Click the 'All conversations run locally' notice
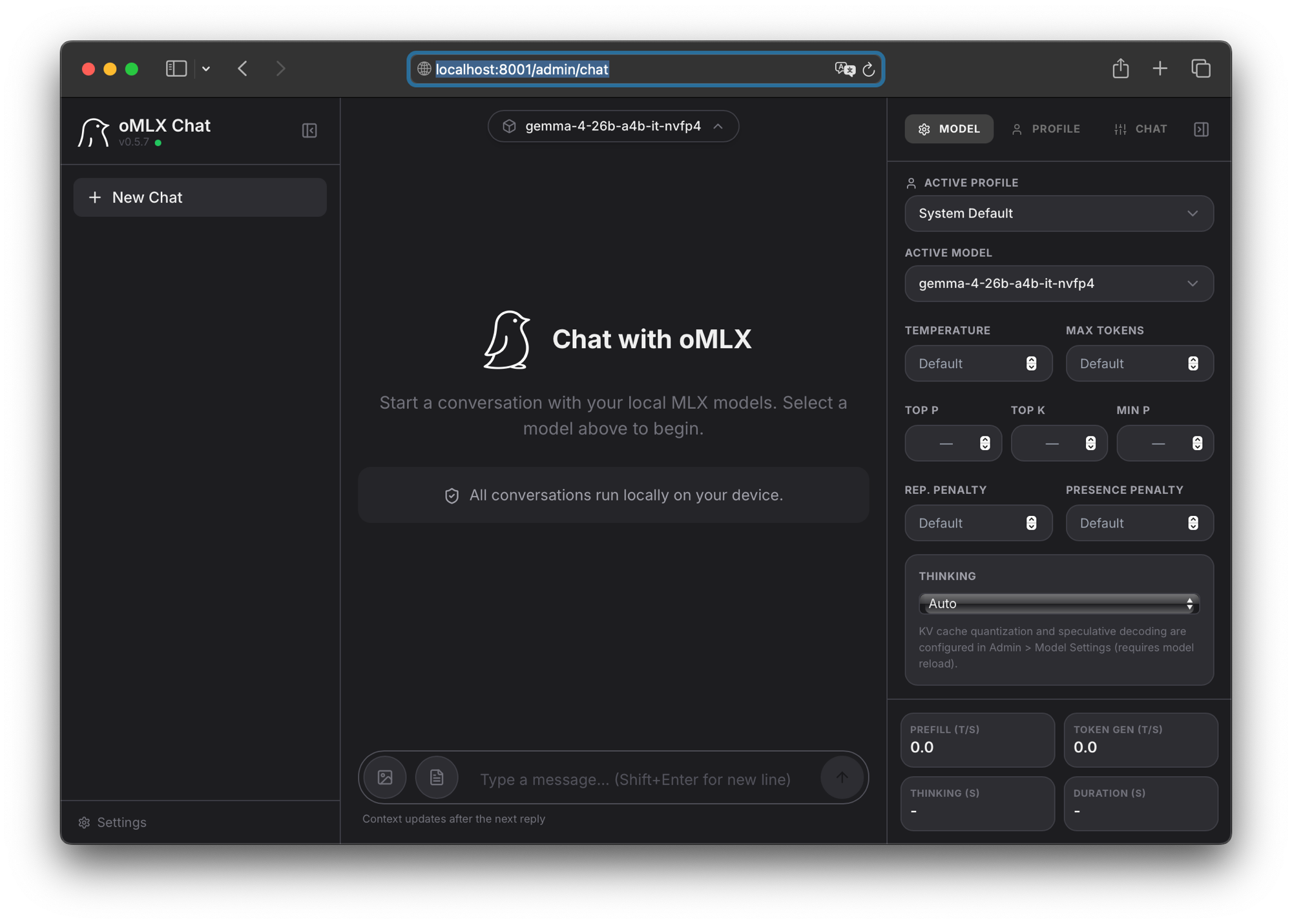 point(613,495)
